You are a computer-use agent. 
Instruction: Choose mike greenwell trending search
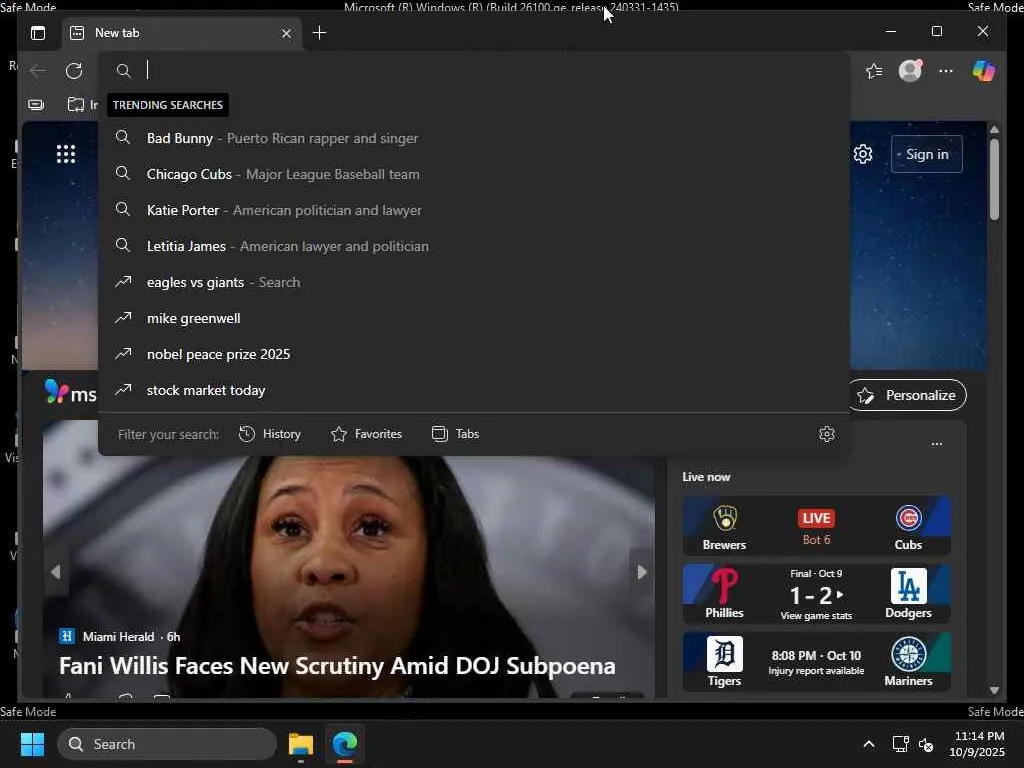point(474,317)
